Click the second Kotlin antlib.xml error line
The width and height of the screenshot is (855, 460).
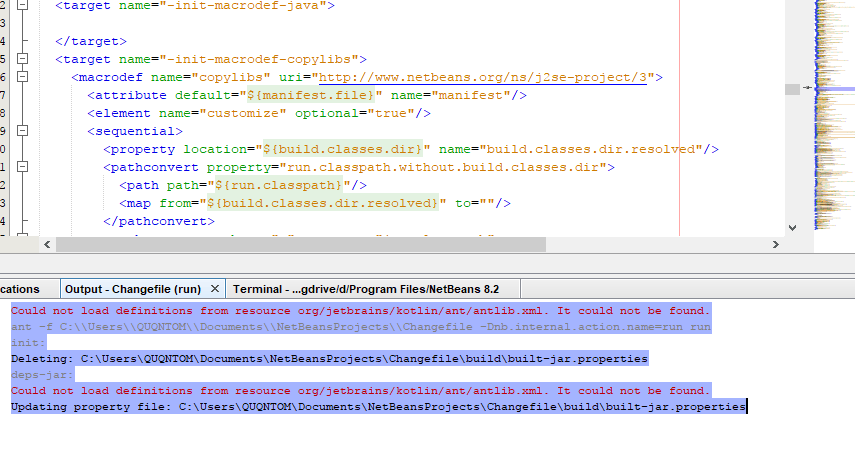[360, 390]
